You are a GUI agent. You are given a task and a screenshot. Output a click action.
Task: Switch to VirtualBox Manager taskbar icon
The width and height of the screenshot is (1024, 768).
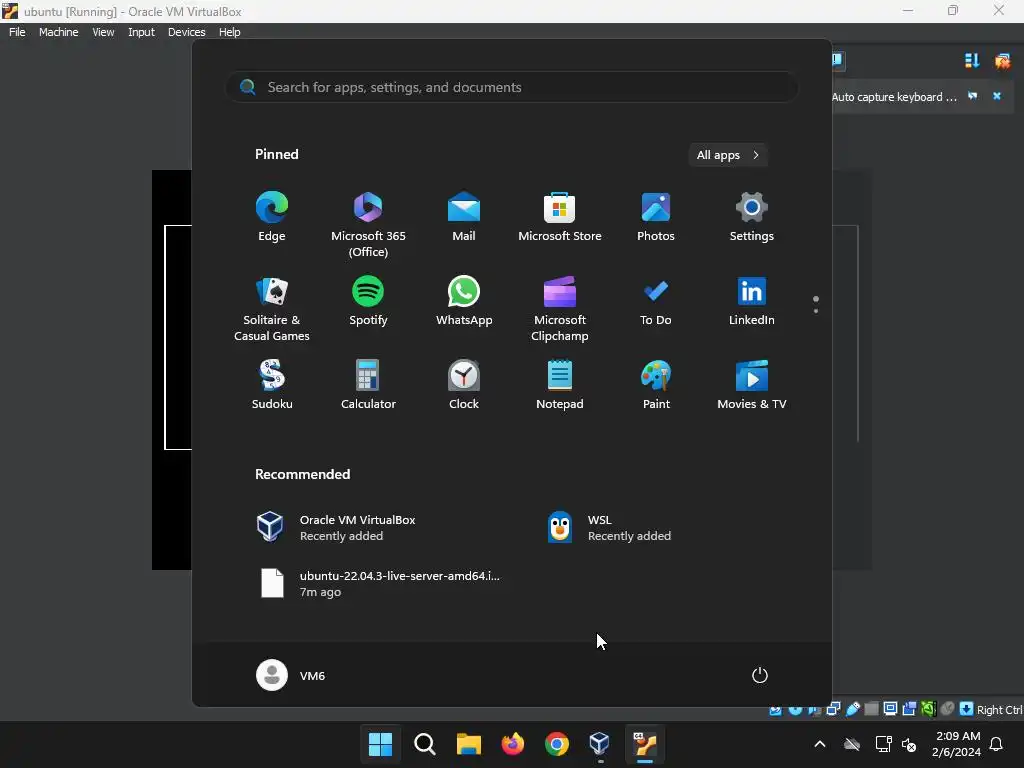600,744
